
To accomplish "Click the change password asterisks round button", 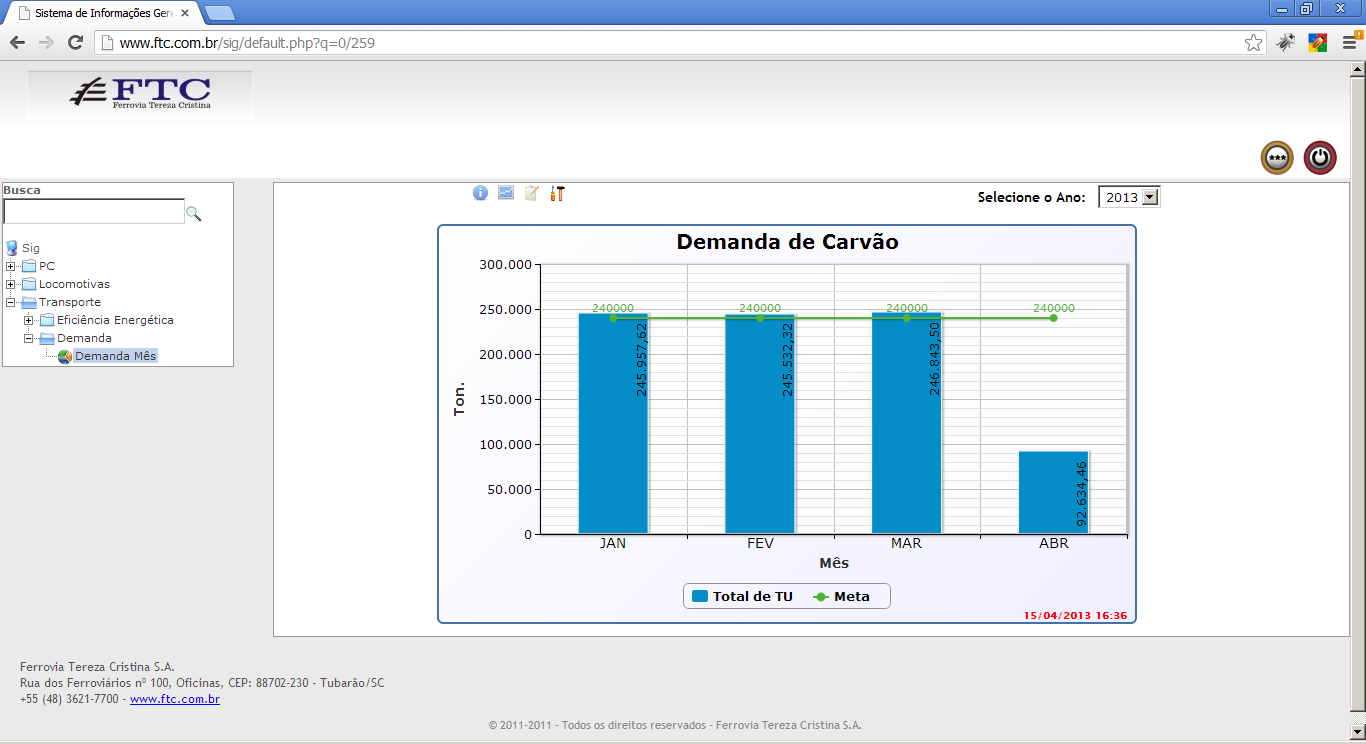I will click(1277, 158).
